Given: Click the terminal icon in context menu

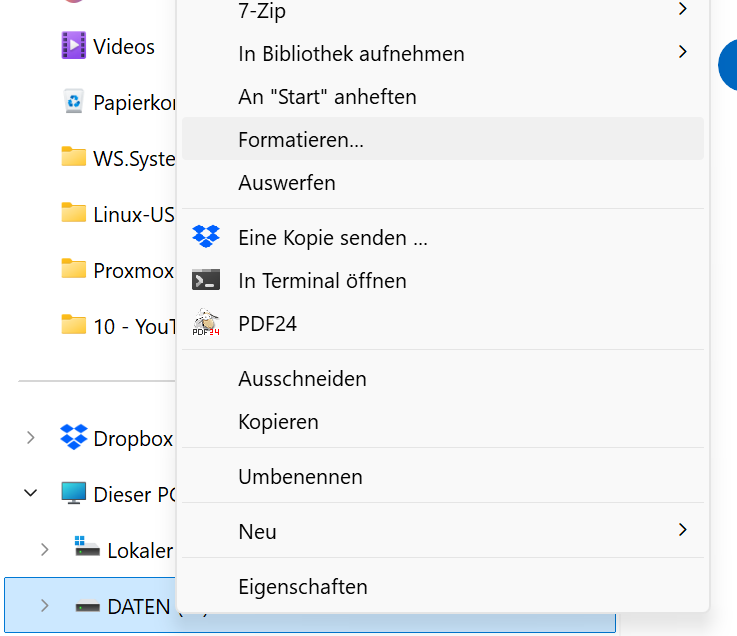Looking at the screenshot, I should click(x=206, y=281).
